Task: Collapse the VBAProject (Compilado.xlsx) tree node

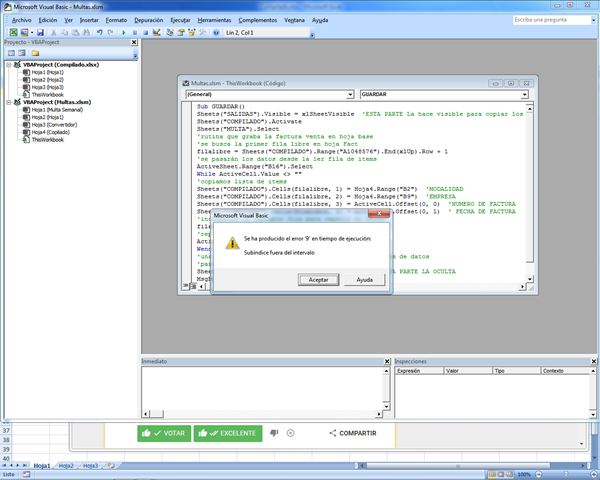Action: click(x=7, y=65)
